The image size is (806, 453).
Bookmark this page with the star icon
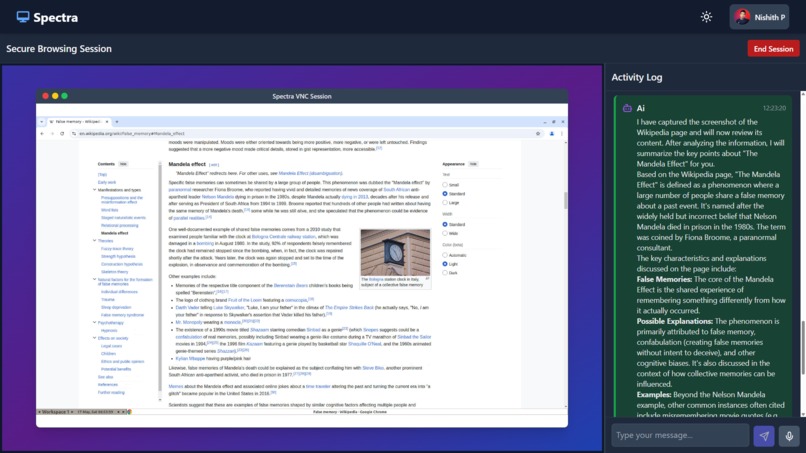tap(538, 134)
